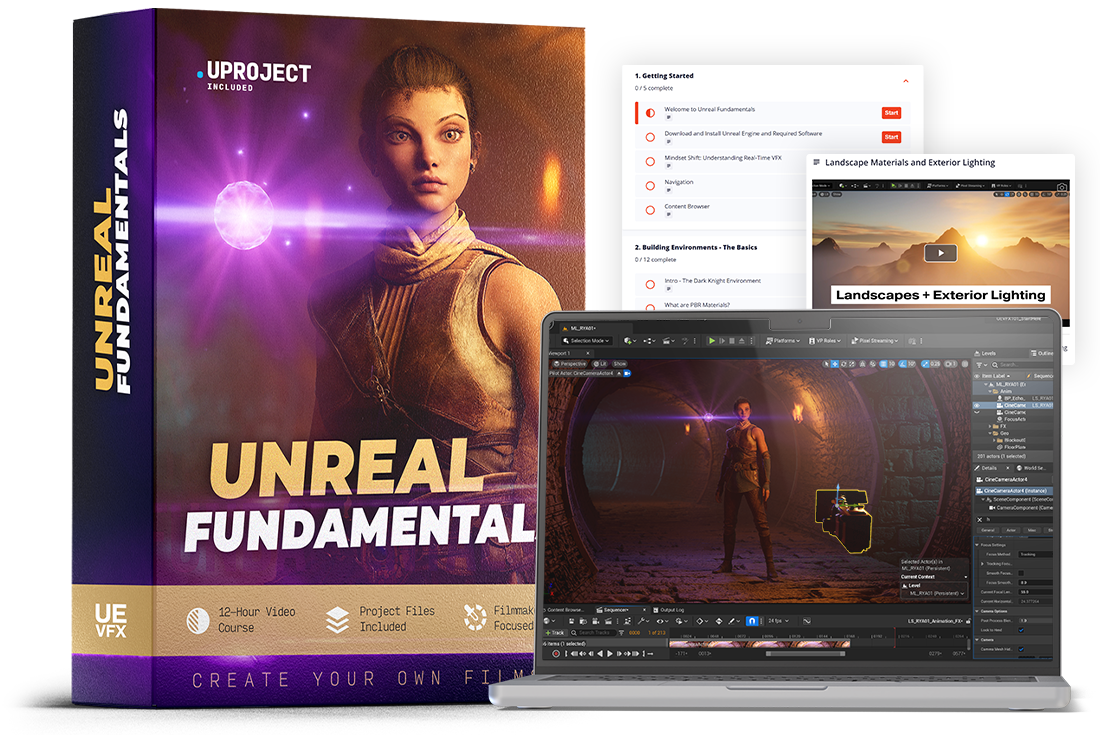
Task: Expand the Focus Settings section in Details
Action: pyautogui.click(x=977, y=545)
